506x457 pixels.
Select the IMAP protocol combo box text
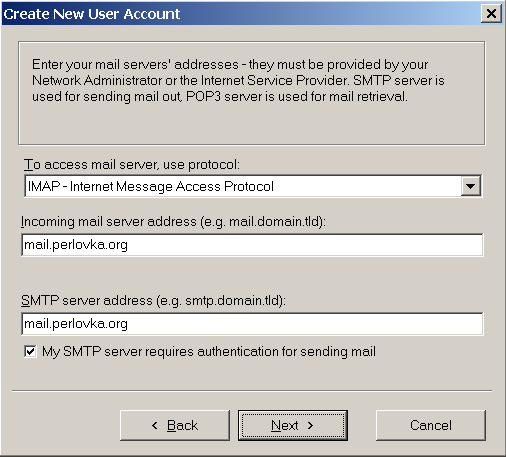tap(151, 186)
